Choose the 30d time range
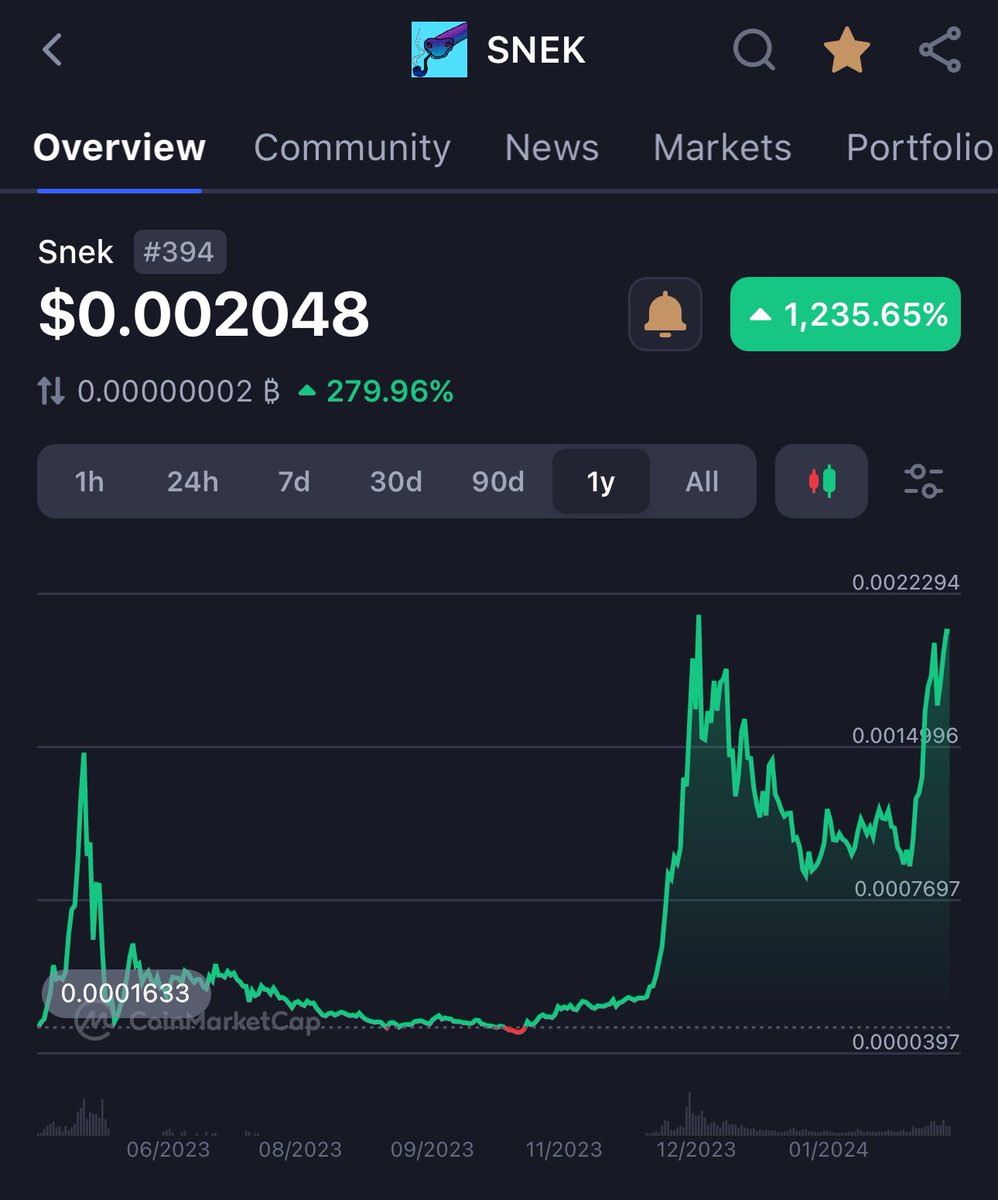Image resolution: width=998 pixels, height=1200 pixels. pos(396,482)
